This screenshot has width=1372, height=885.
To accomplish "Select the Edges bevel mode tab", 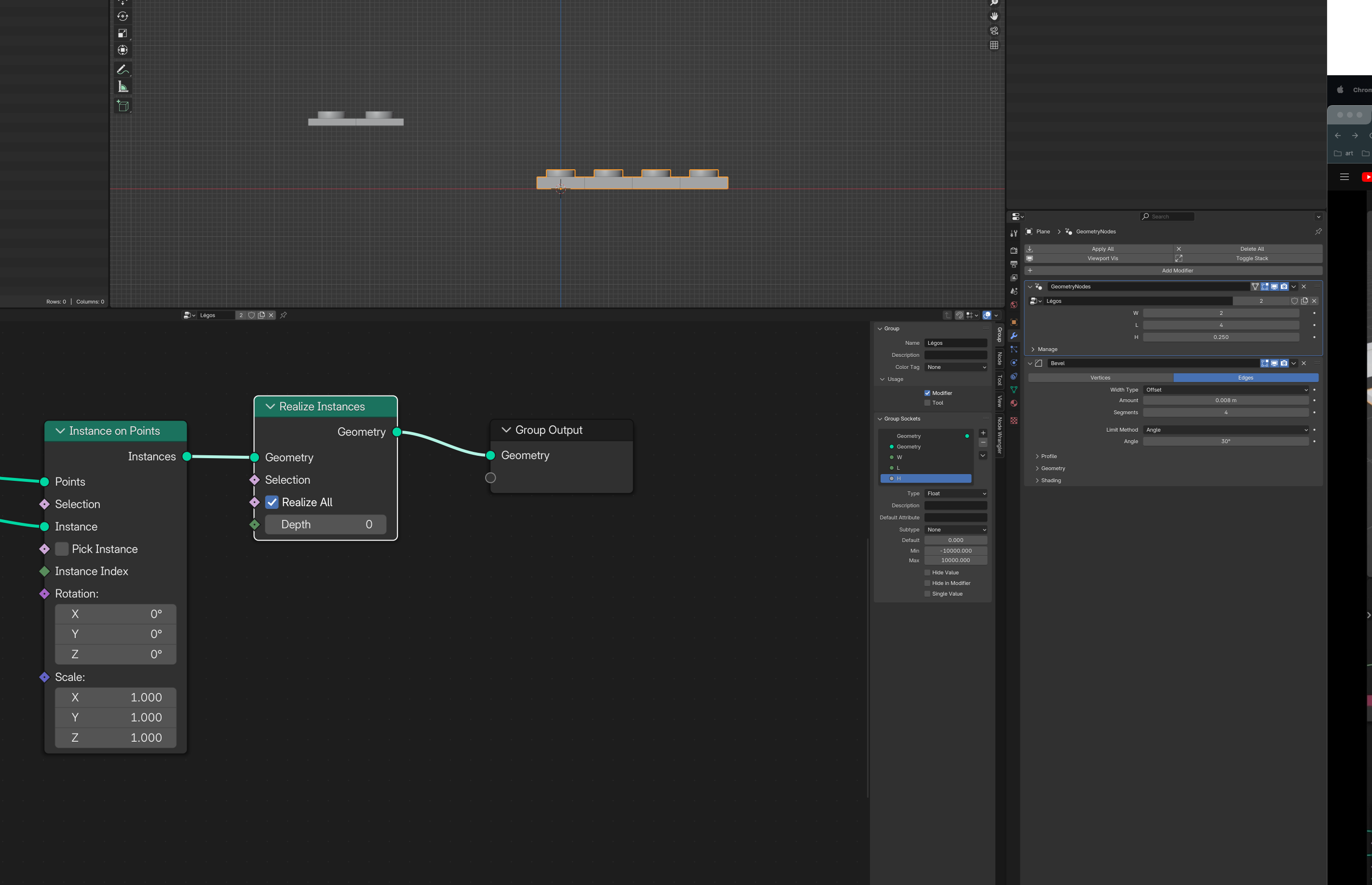I will (1246, 378).
